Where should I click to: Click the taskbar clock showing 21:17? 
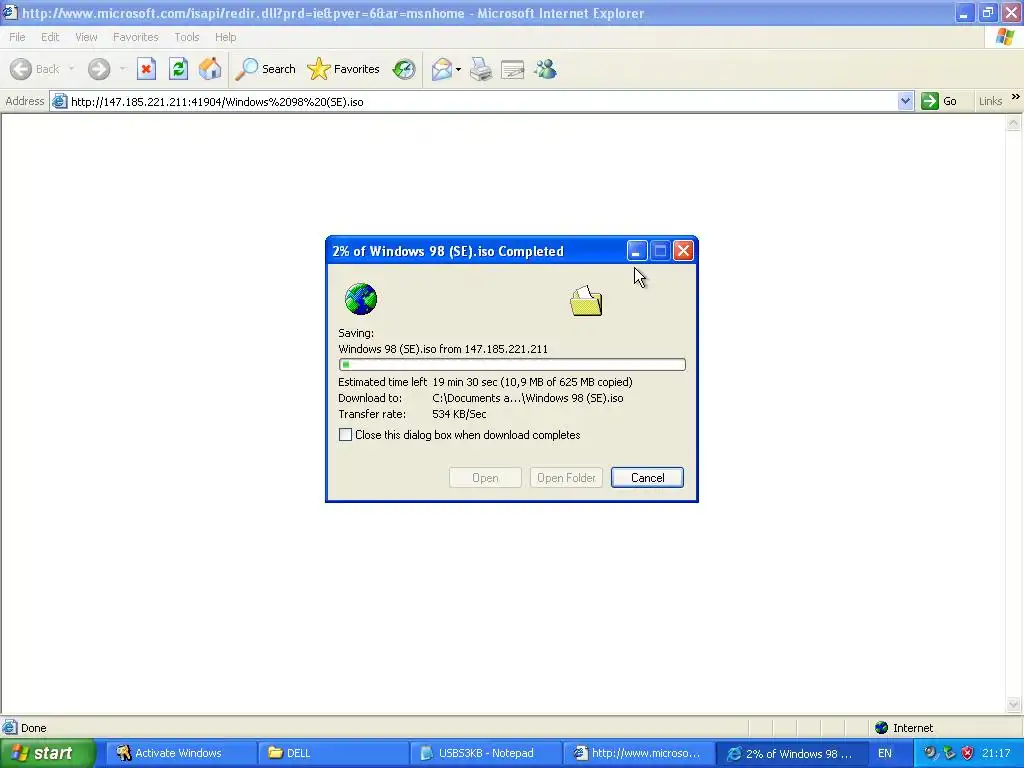tap(996, 754)
